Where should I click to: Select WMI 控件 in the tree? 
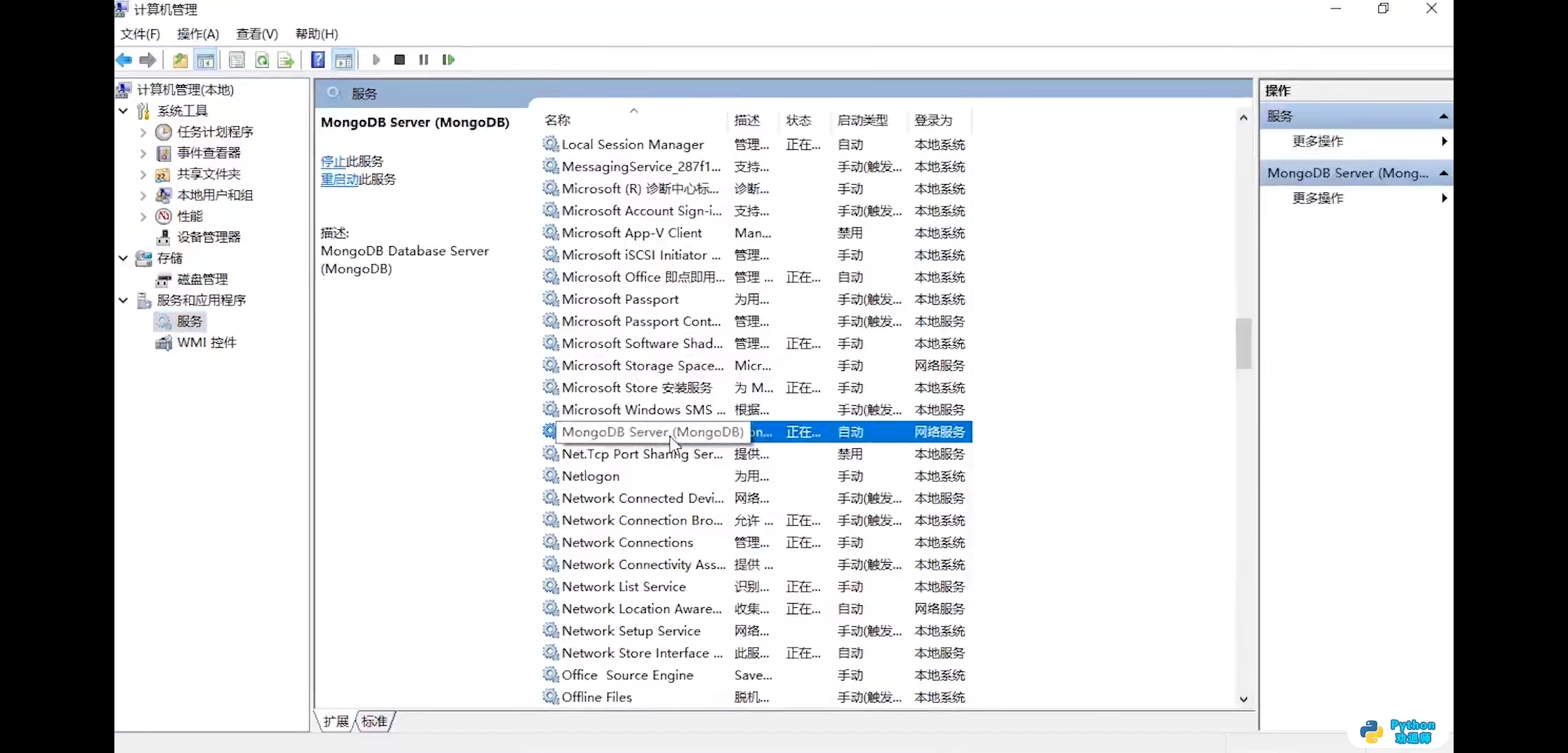(206, 342)
